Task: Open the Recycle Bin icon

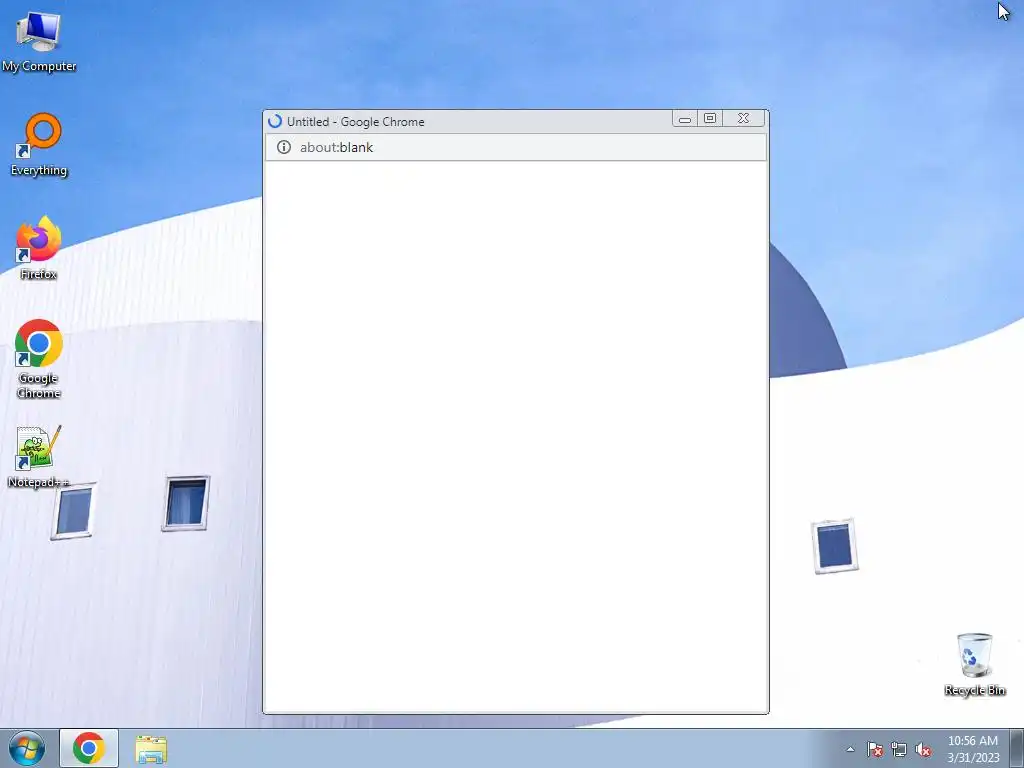Action: (x=974, y=664)
